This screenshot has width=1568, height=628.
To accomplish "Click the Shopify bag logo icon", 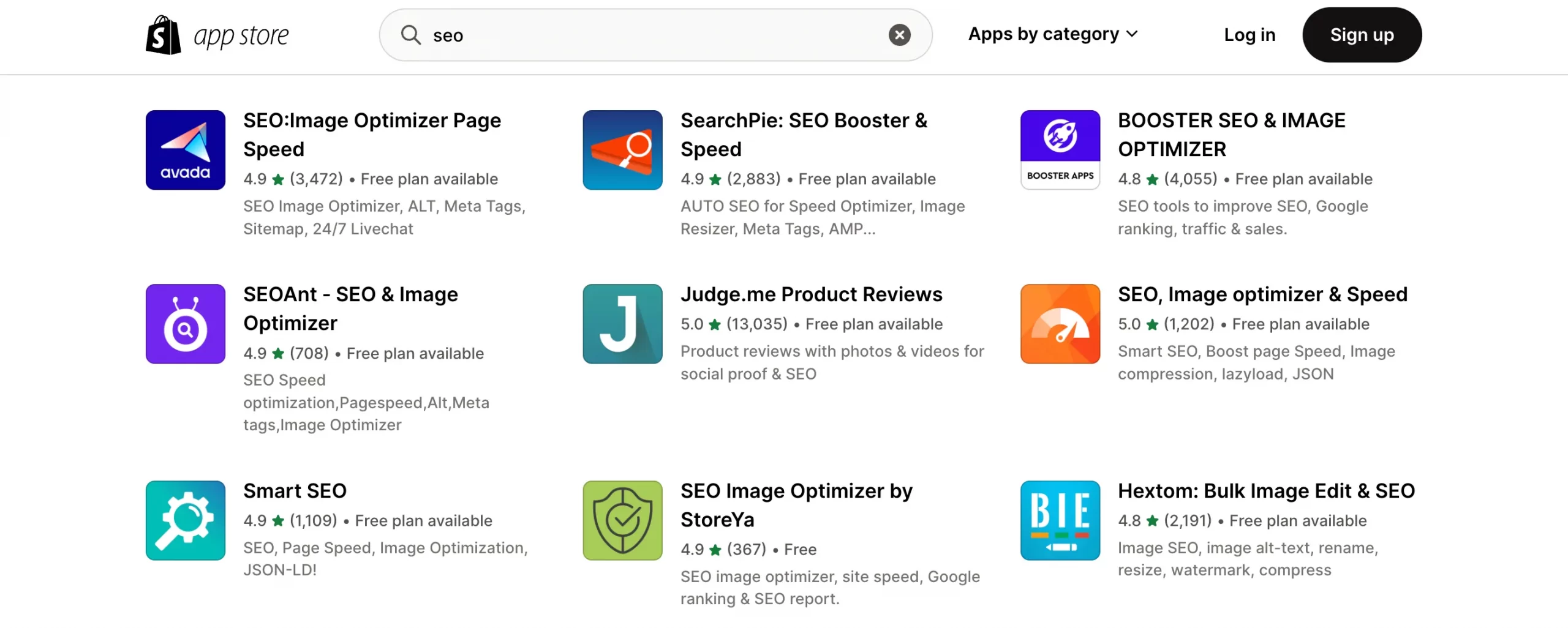I will point(164,35).
